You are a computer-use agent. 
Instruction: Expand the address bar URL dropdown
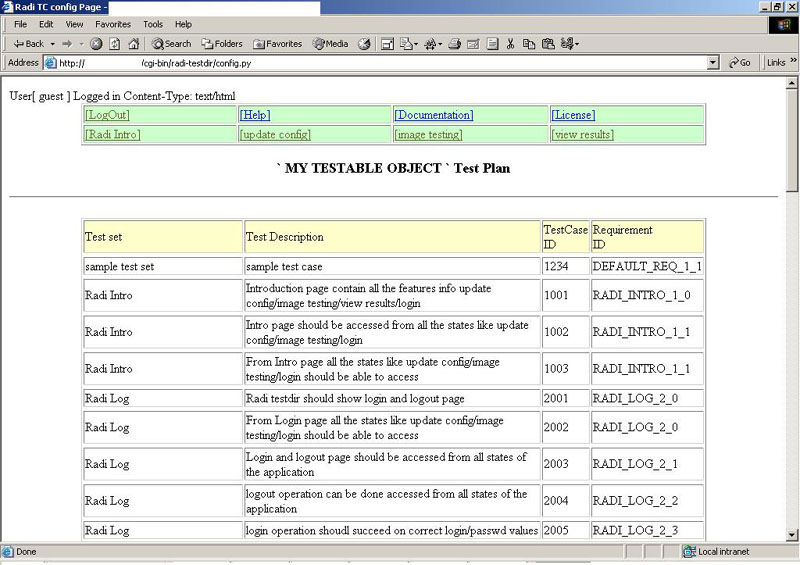coord(713,62)
